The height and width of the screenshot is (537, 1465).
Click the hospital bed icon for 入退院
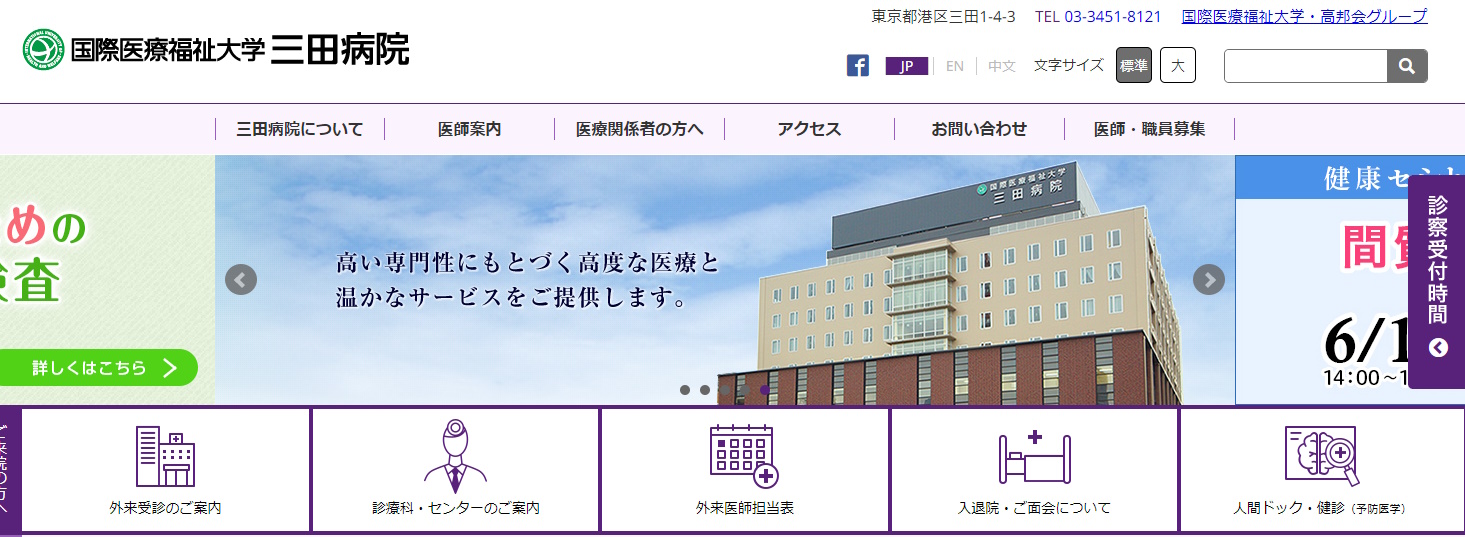tap(1035, 458)
